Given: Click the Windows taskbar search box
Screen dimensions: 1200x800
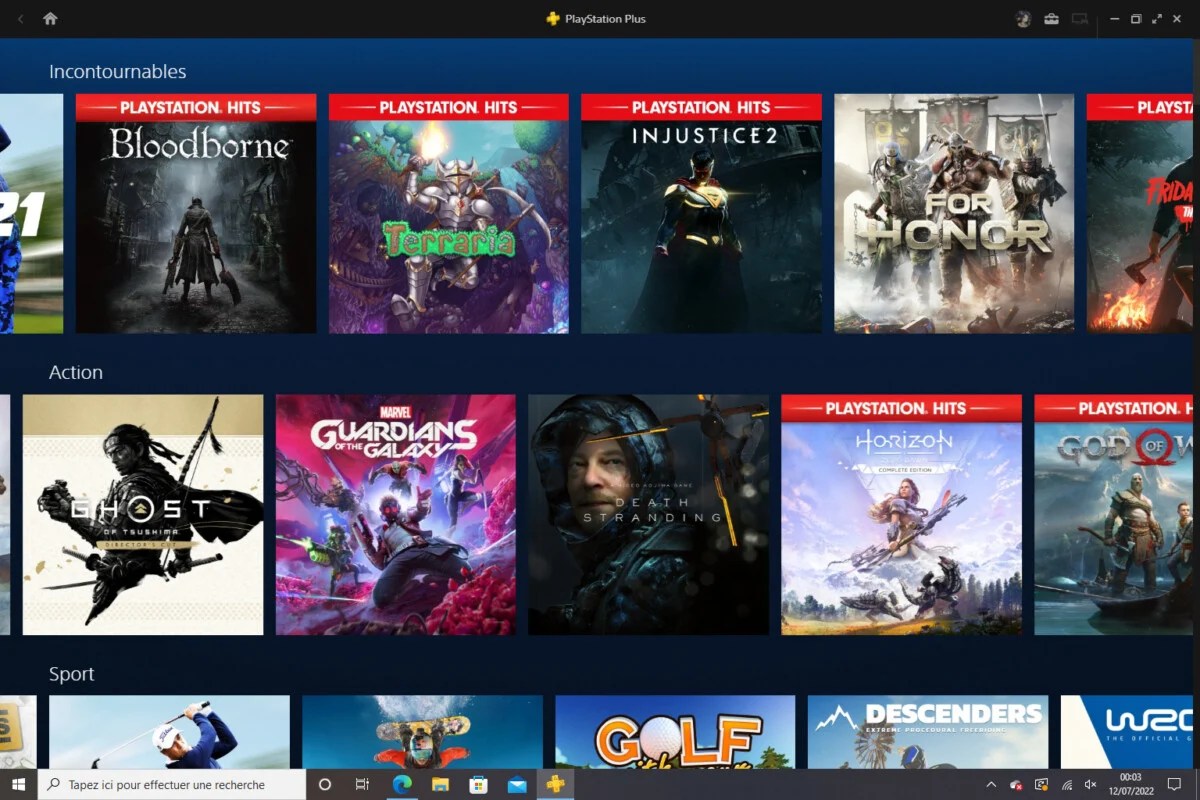Looking at the screenshot, I should point(172,785).
